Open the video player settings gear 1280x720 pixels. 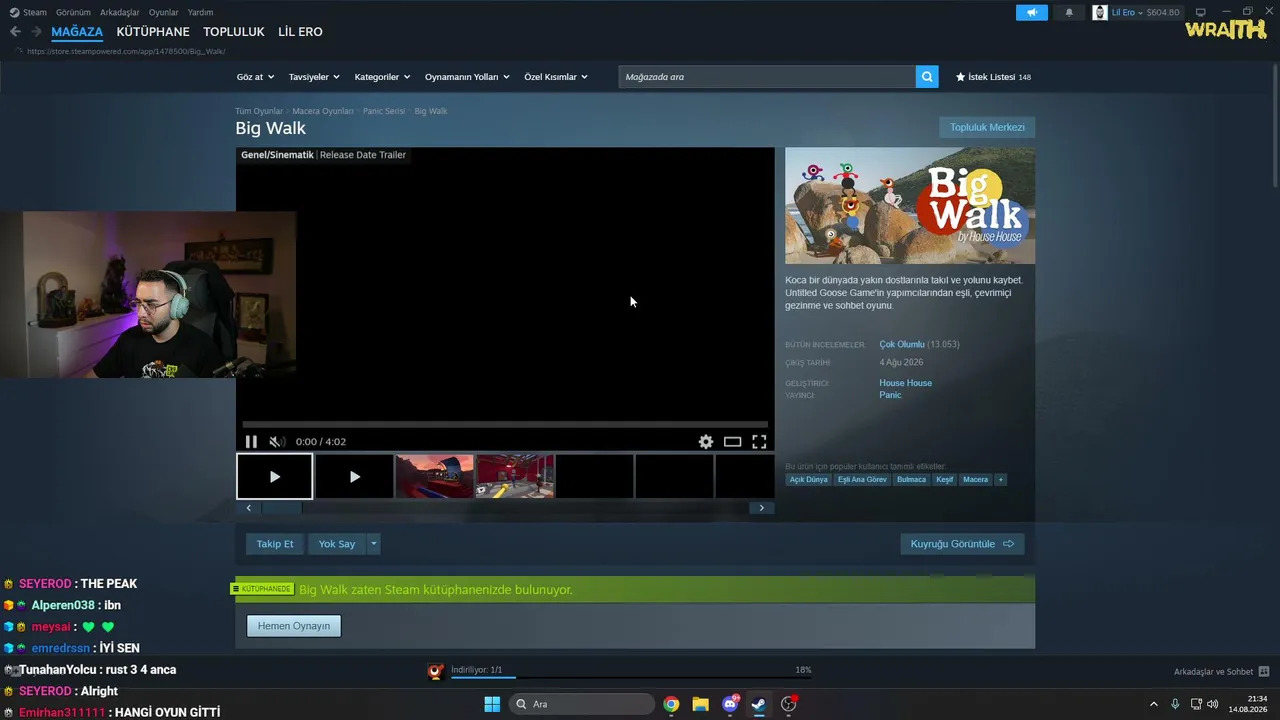click(x=706, y=442)
